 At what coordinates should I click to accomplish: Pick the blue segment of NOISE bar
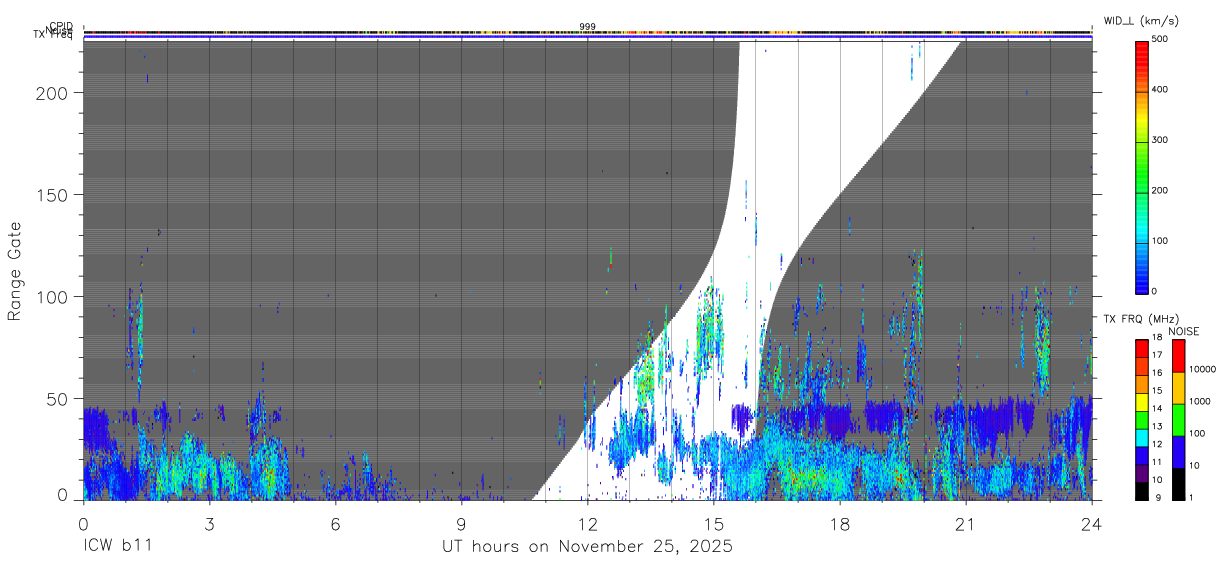[x=1178, y=452]
